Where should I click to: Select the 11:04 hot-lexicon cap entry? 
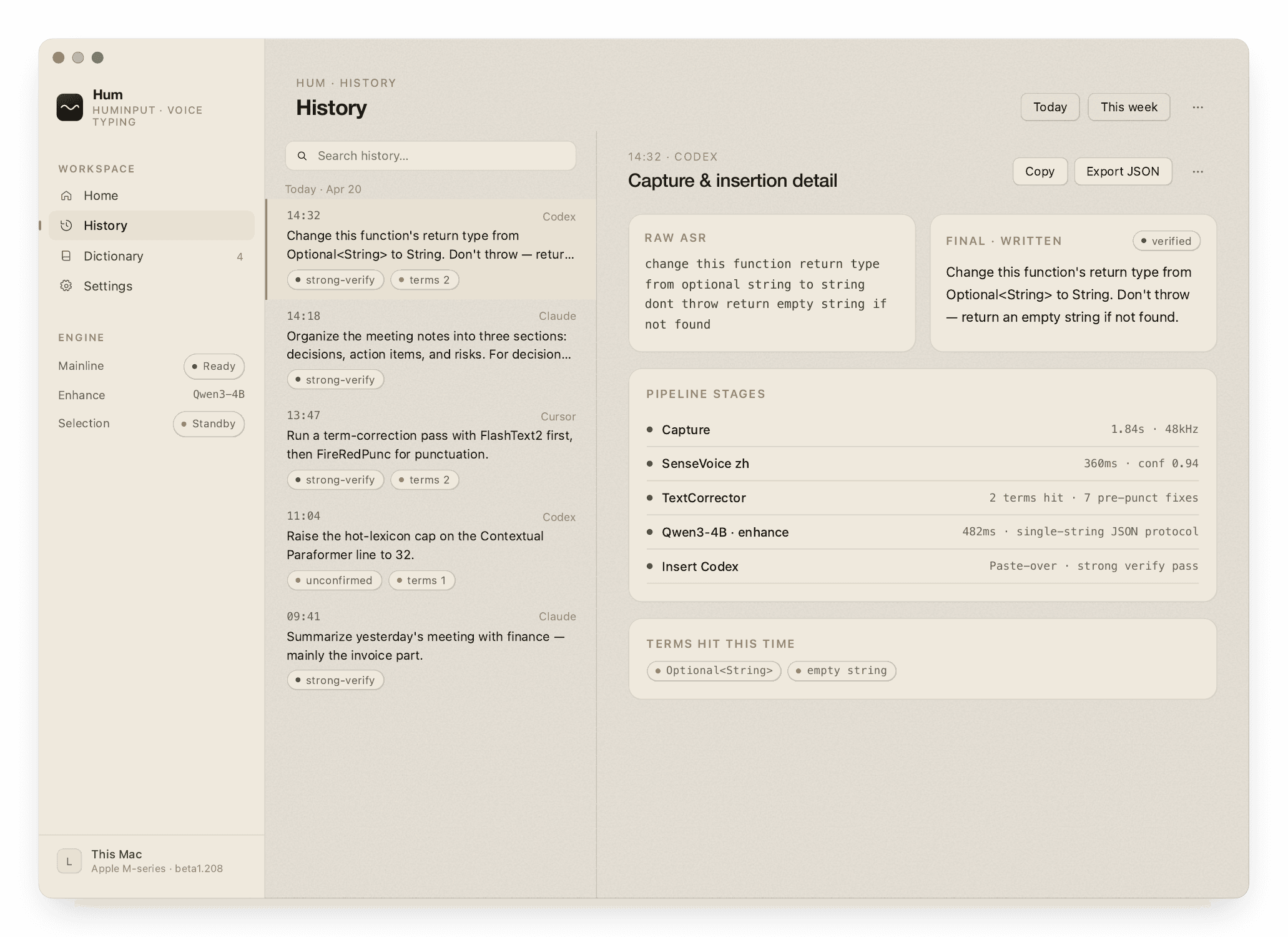tap(431, 550)
